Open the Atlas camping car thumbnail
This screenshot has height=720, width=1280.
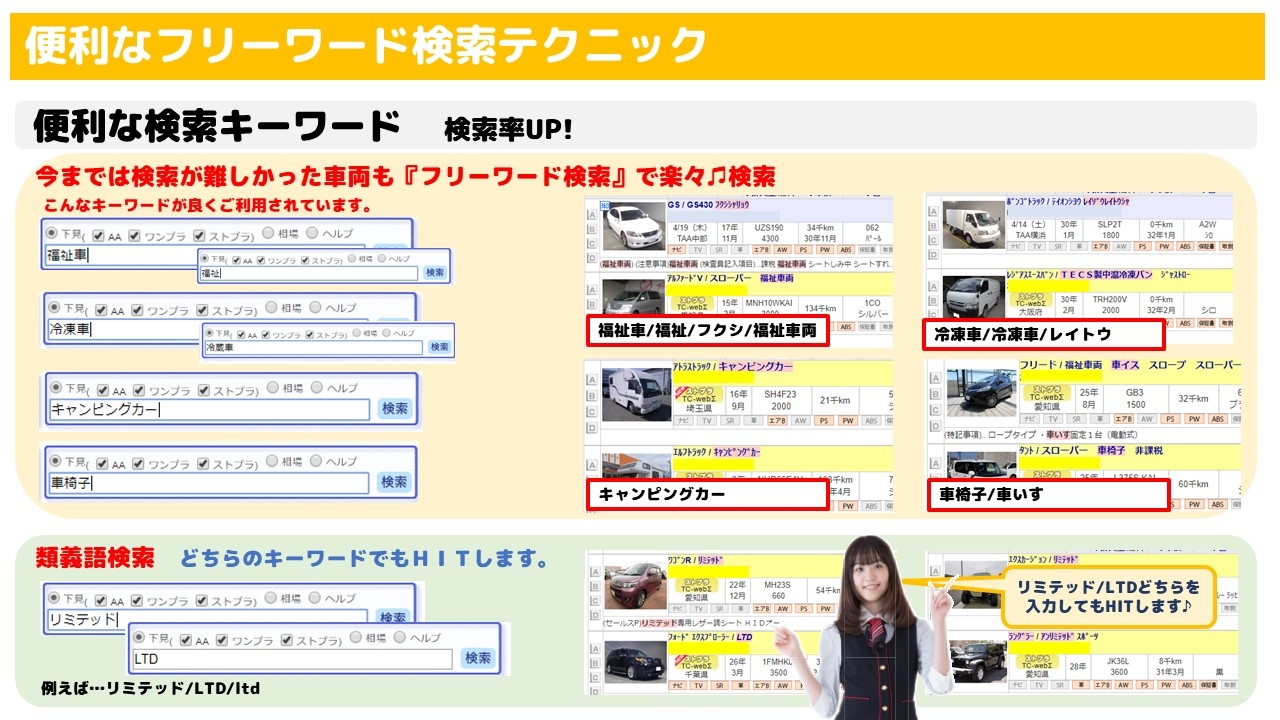point(638,394)
